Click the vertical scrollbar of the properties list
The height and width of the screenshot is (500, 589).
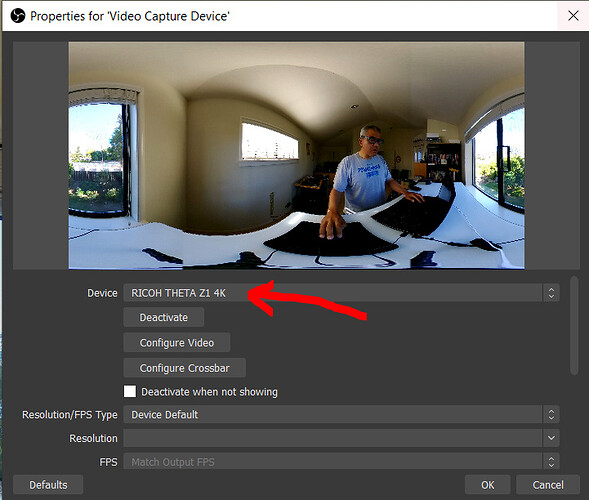pyautogui.click(x=574, y=325)
